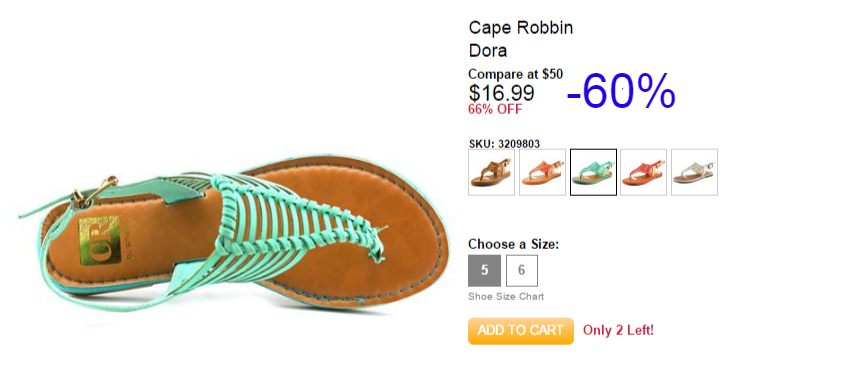The width and height of the screenshot is (850, 372).
Task: Click the Cape Robbin brand name
Action: pyautogui.click(x=520, y=28)
